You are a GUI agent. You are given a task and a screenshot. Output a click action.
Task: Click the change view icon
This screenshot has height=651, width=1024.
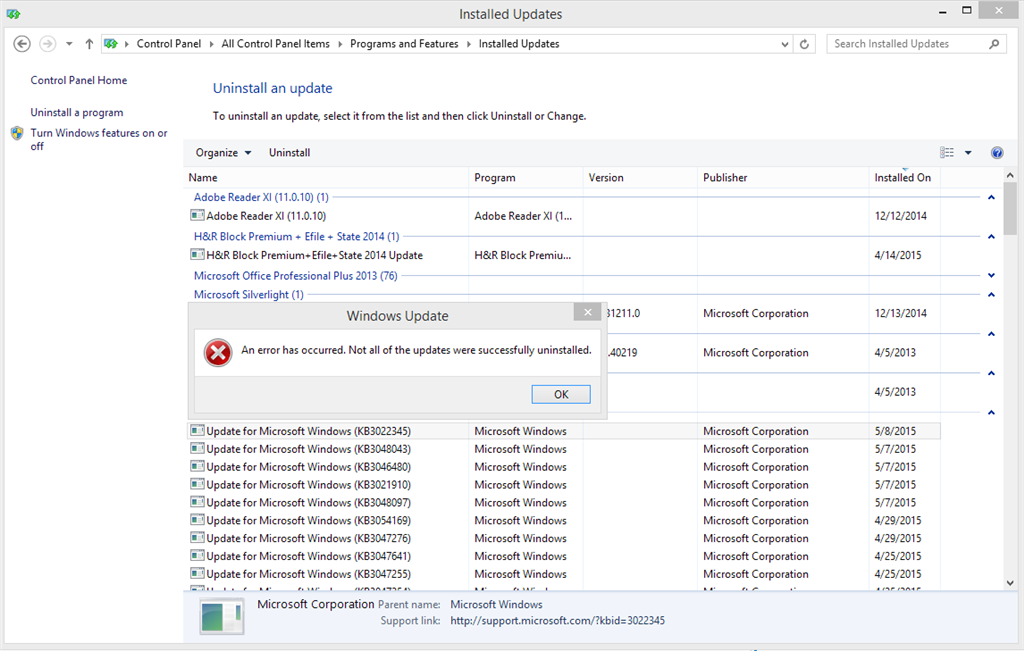pos(946,153)
